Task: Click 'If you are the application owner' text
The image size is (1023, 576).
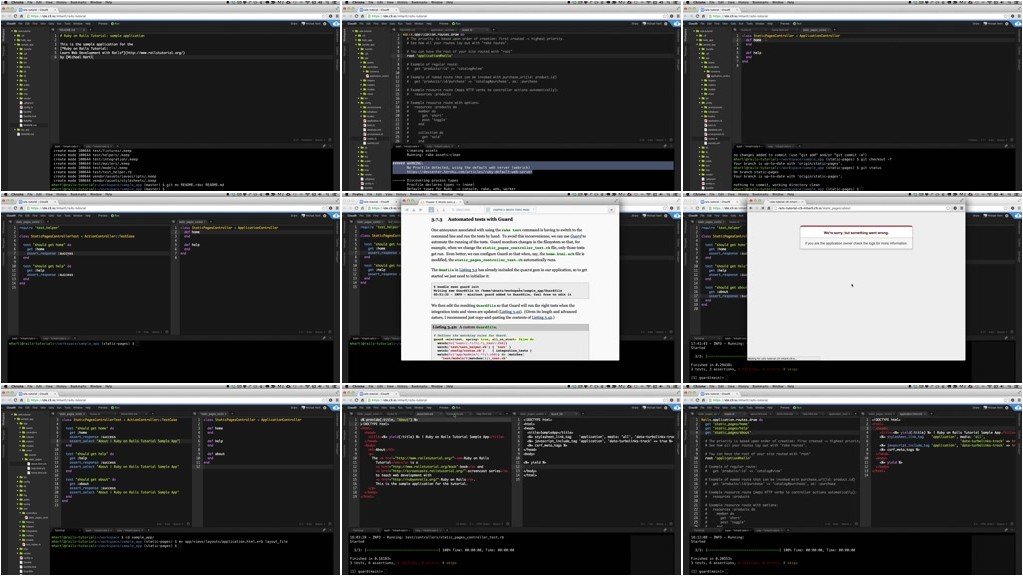Action: click(856, 243)
